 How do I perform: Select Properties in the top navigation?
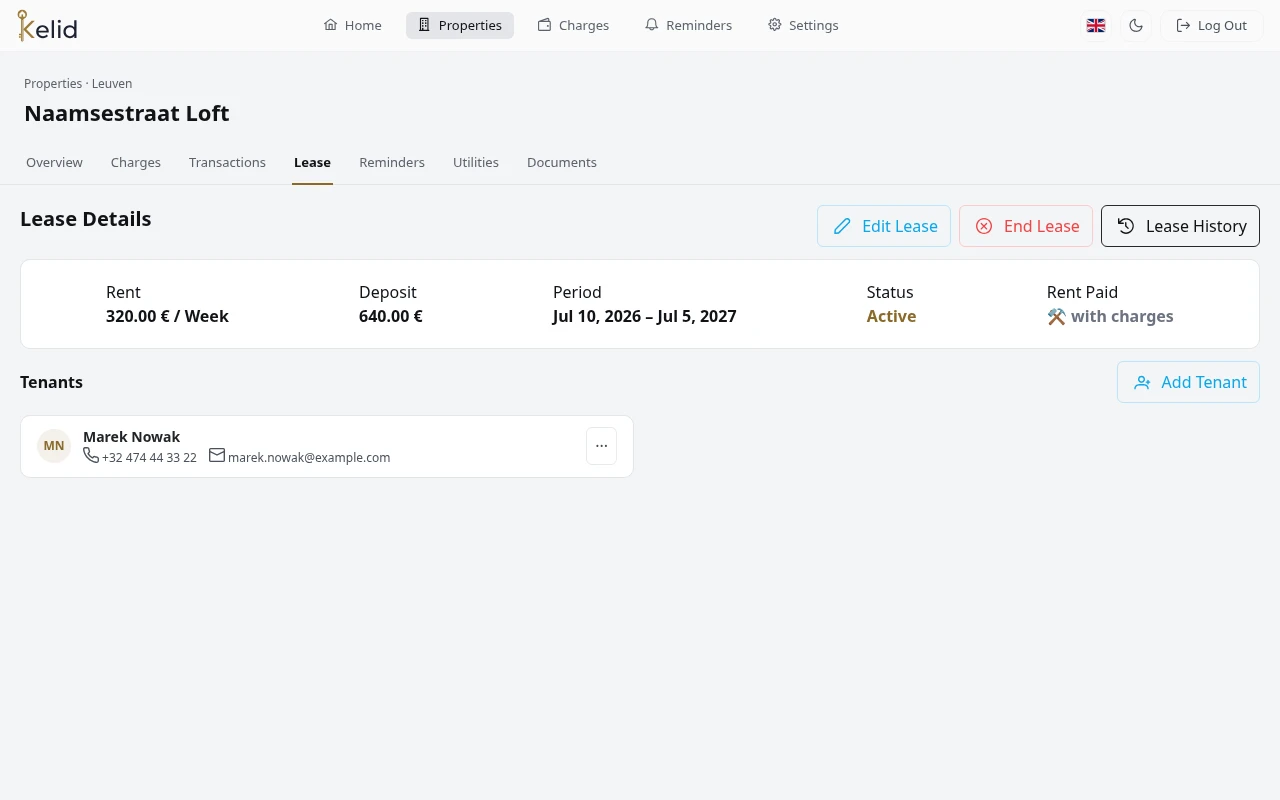click(460, 25)
